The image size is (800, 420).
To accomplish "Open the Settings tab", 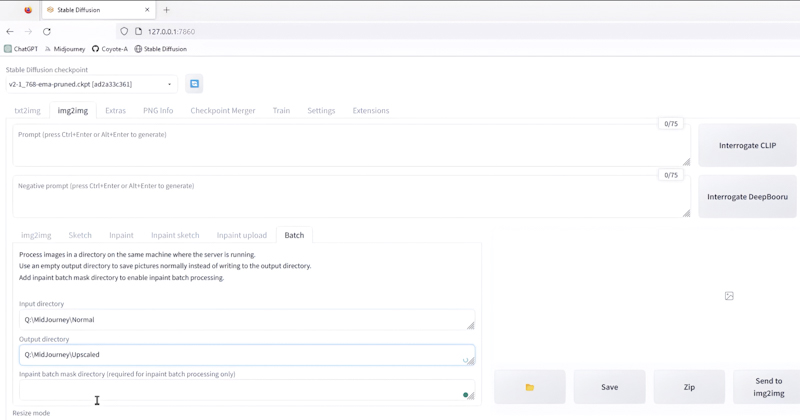I will pos(321,110).
